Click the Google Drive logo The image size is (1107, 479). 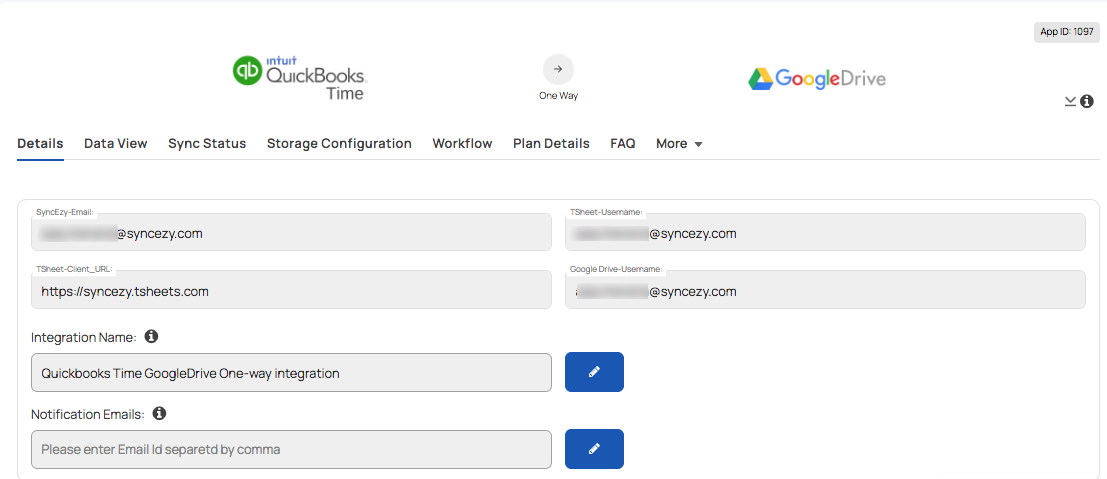click(x=817, y=78)
